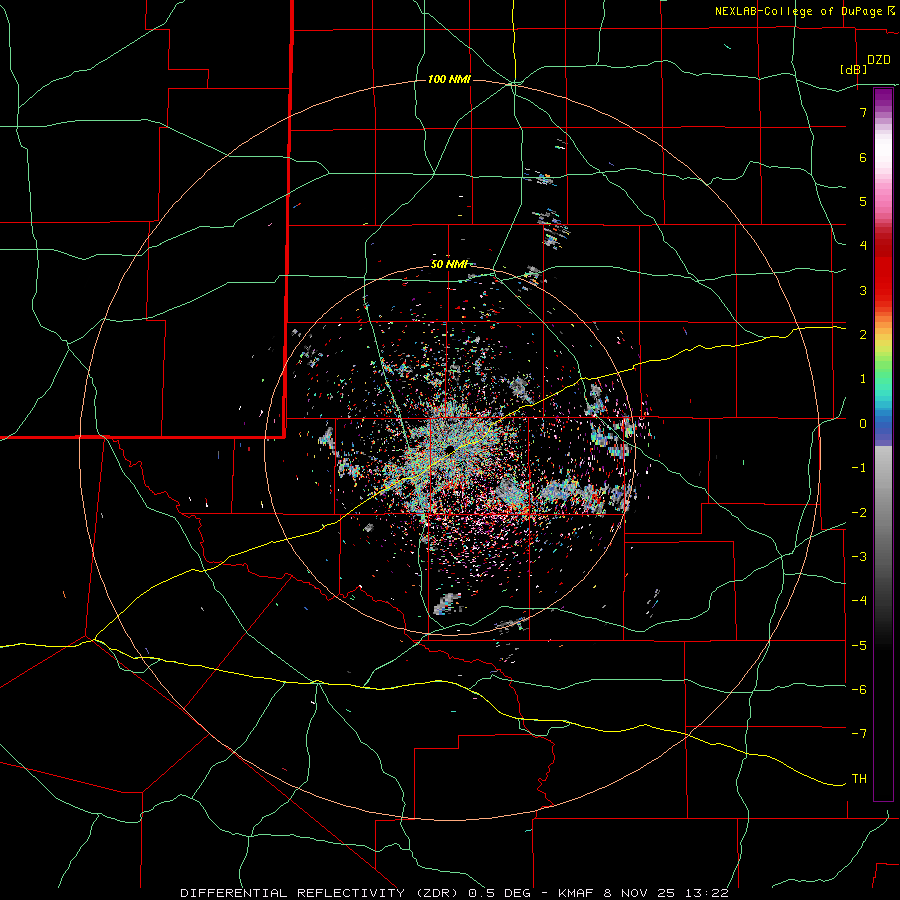Click the KMAF station identifier
The height and width of the screenshot is (900, 900).
(579, 893)
